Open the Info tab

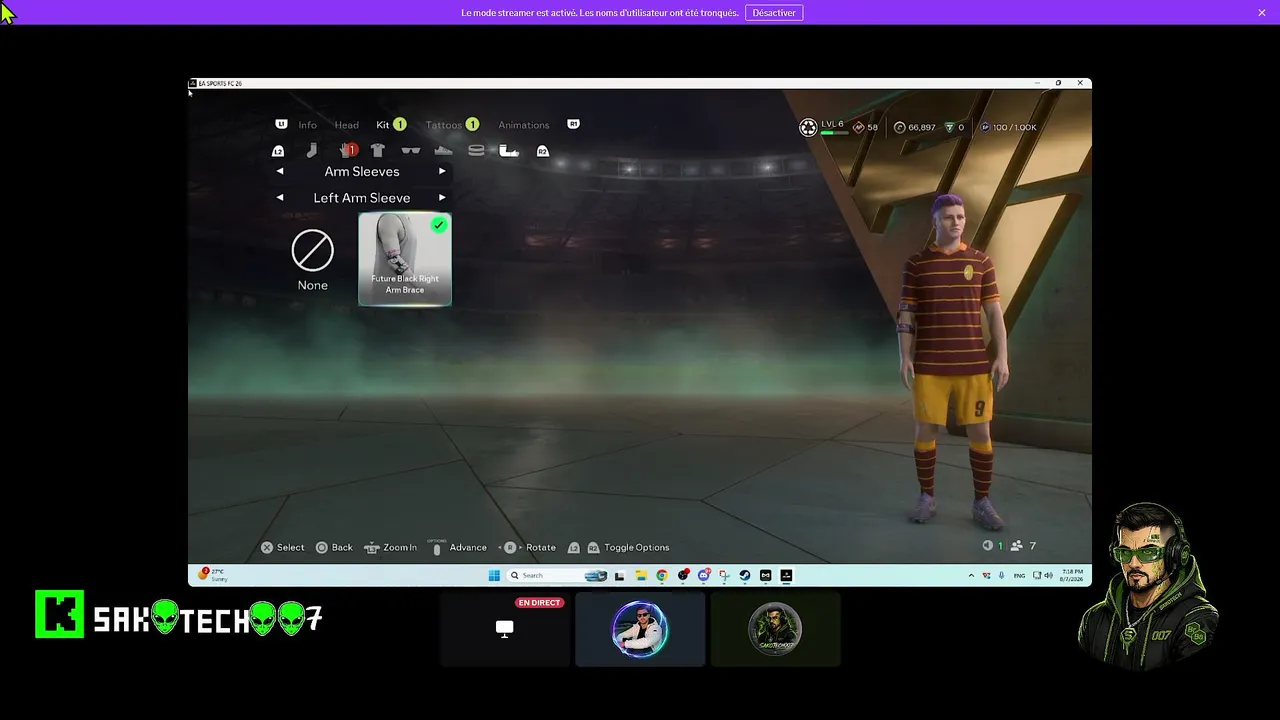pos(307,125)
